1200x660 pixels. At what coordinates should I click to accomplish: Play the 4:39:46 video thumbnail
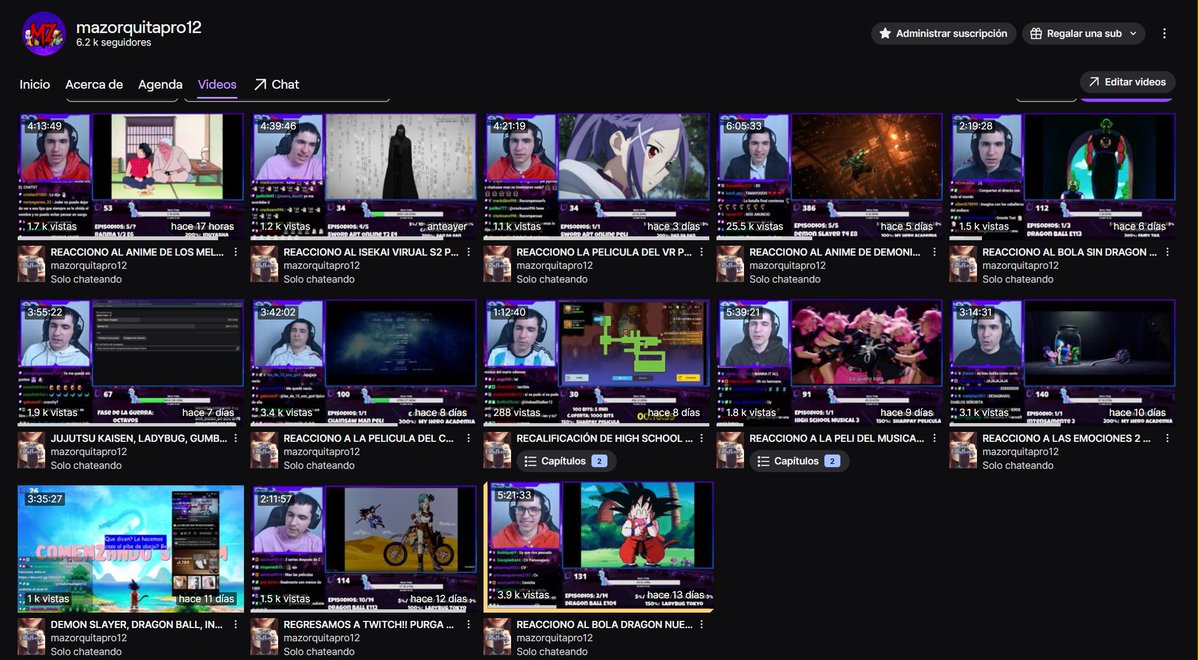click(364, 176)
